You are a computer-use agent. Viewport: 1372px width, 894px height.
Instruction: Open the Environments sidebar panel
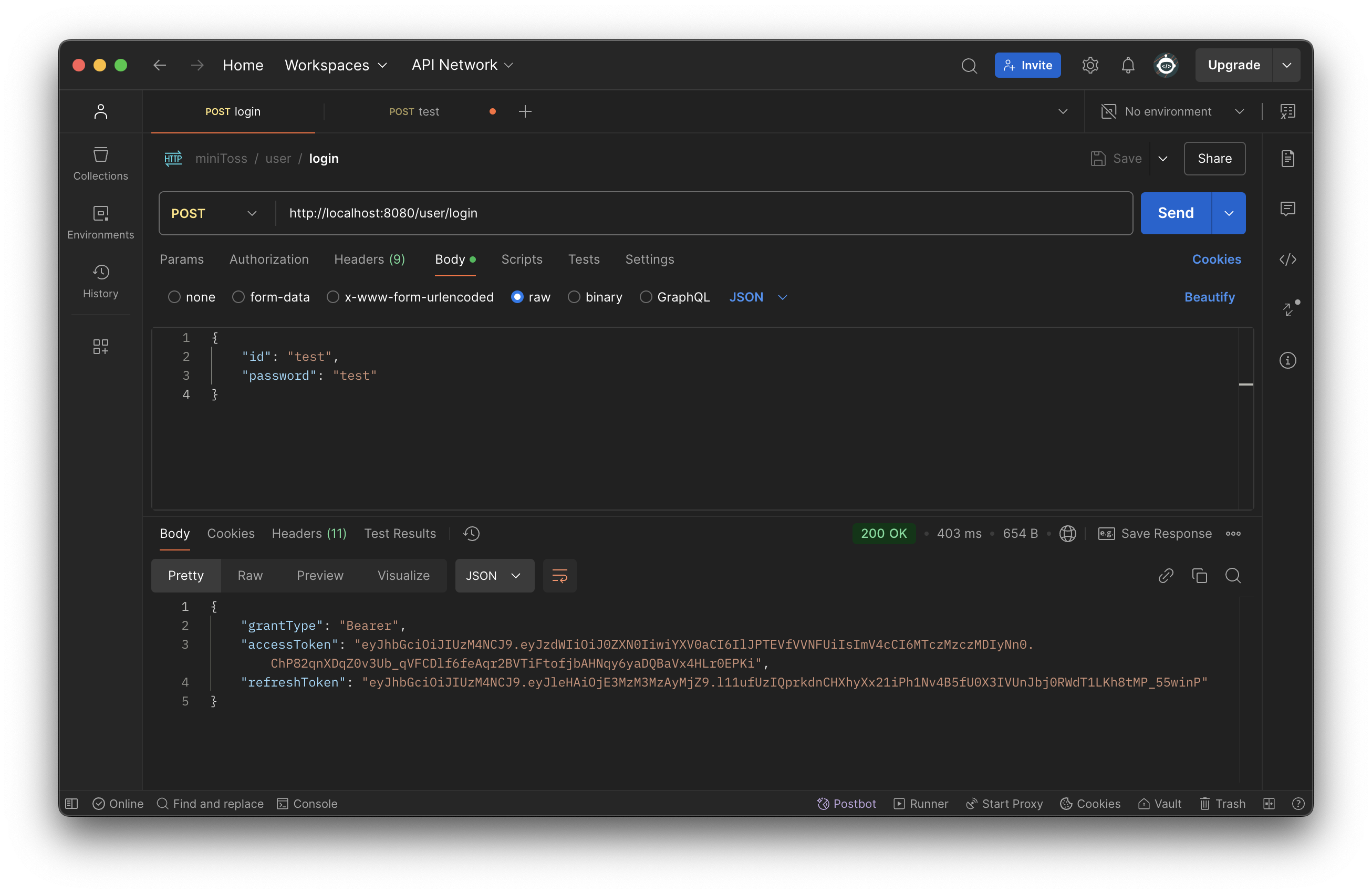(100, 223)
